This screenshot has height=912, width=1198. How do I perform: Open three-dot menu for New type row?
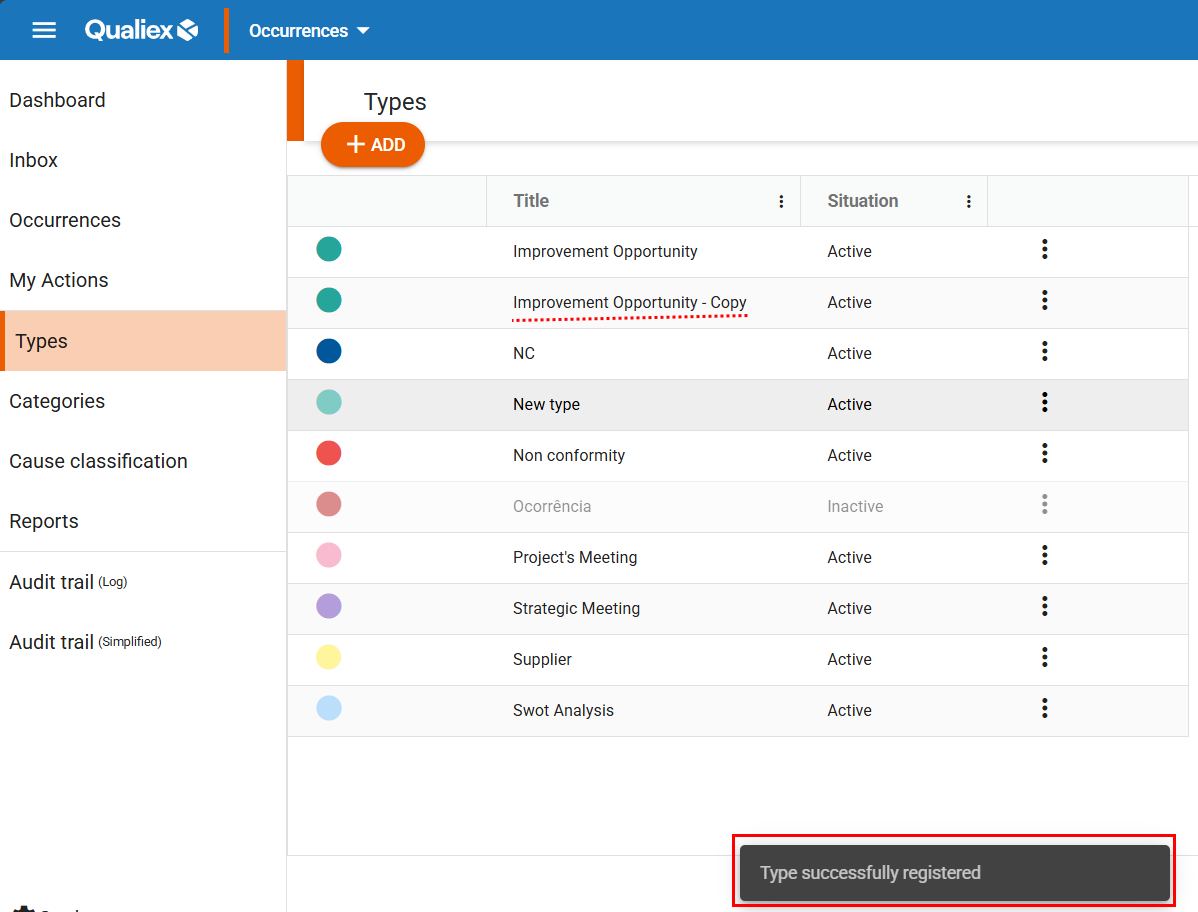click(x=1044, y=403)
